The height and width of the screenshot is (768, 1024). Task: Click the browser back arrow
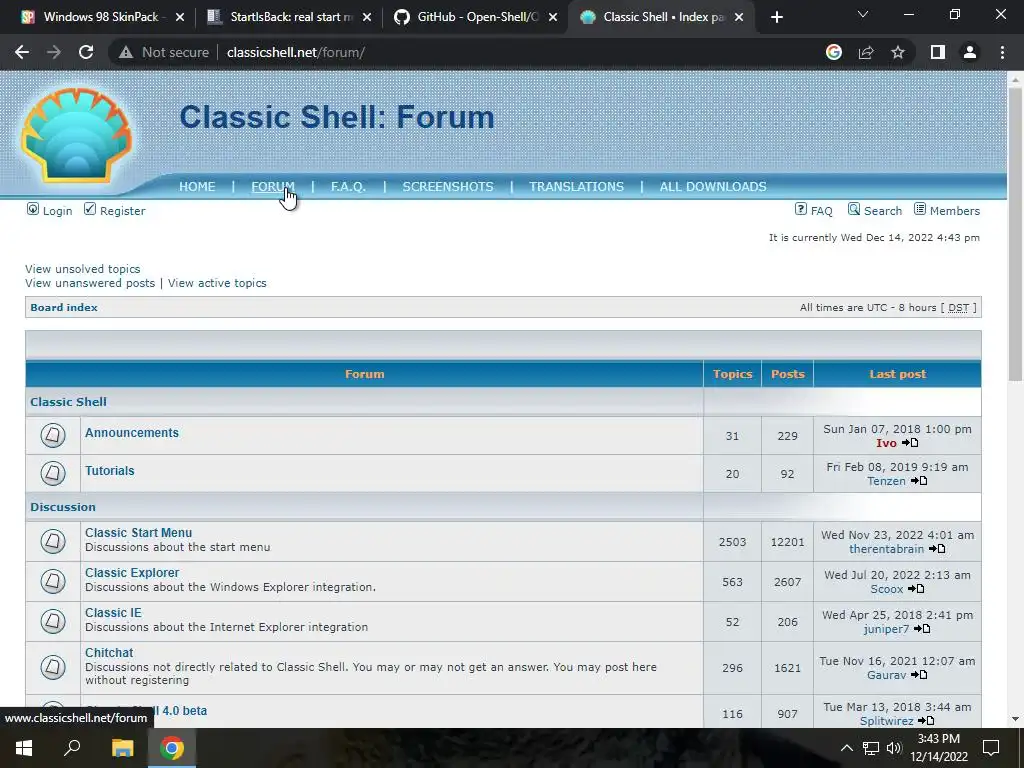(22, 52)
